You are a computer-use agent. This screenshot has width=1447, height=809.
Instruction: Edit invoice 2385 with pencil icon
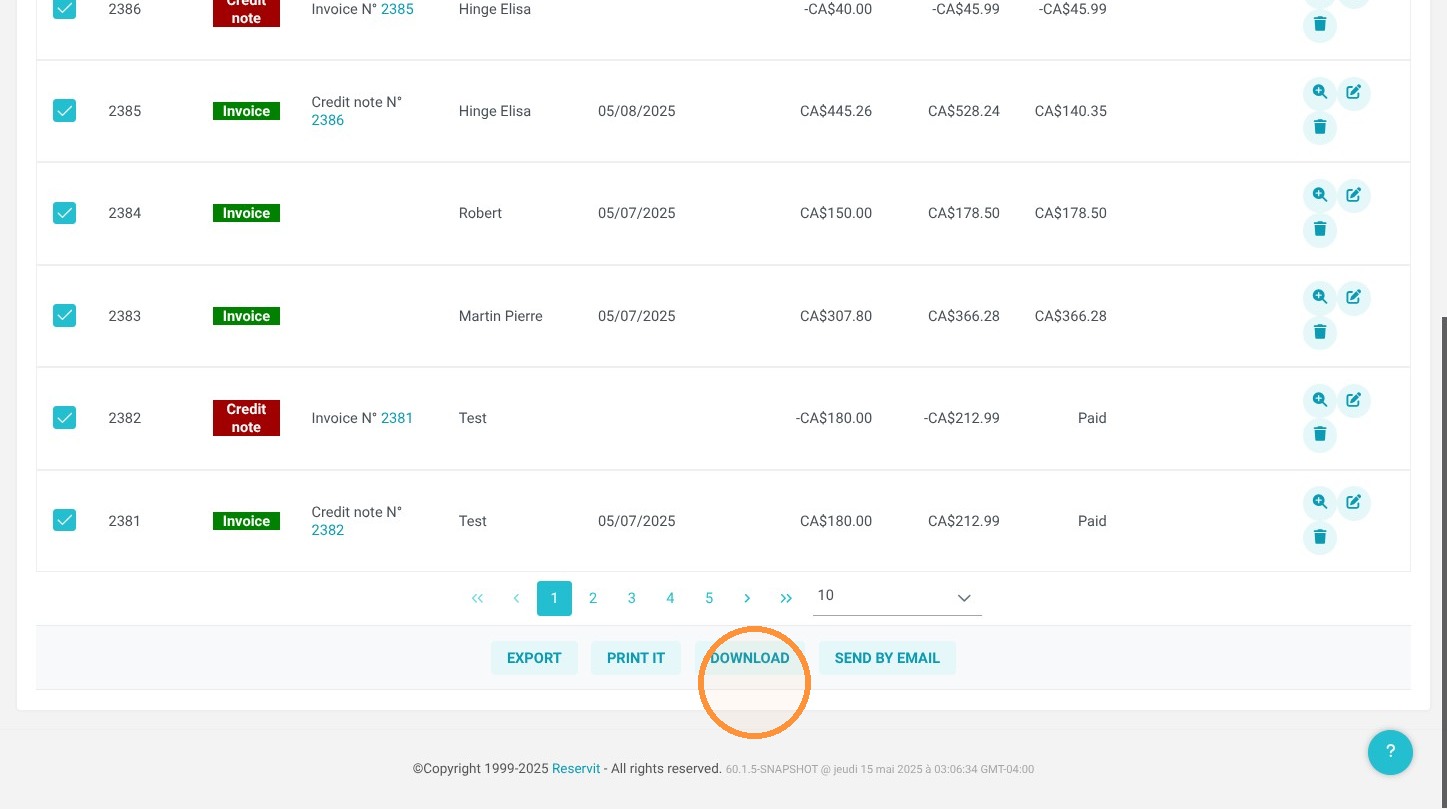[x=1354, y=93]
